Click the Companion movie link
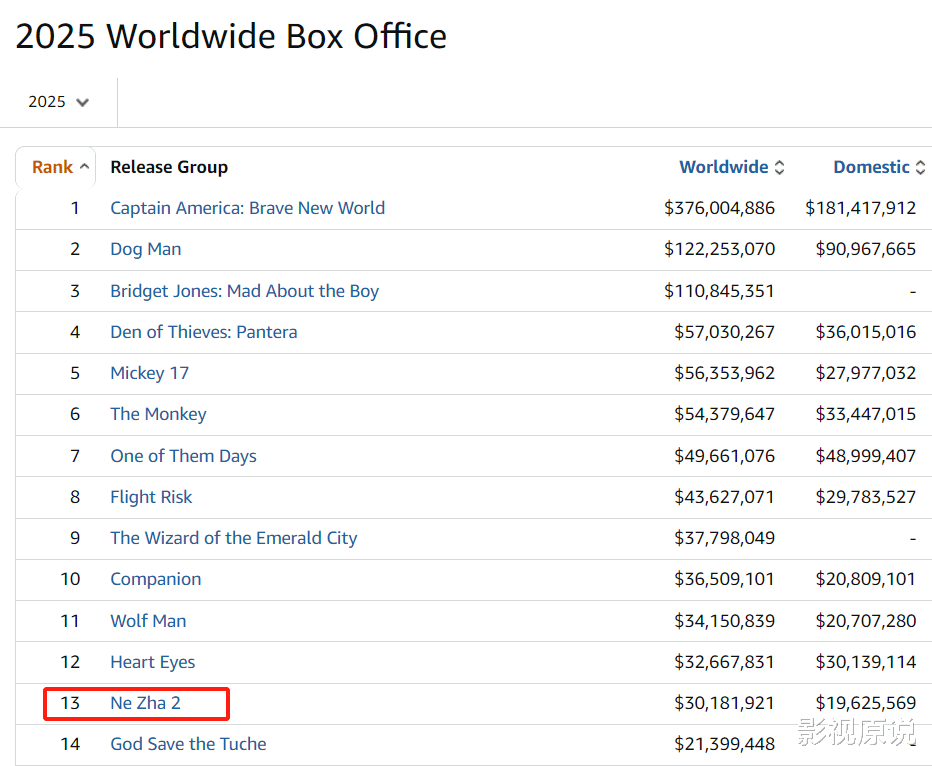The width and height of the screenshot is (932, 766). point(155,579)
